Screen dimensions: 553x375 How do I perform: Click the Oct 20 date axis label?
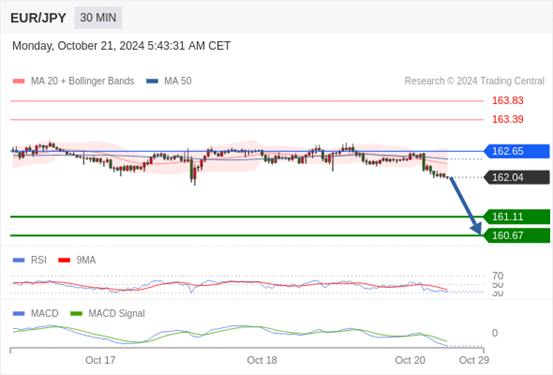point(410,360)
